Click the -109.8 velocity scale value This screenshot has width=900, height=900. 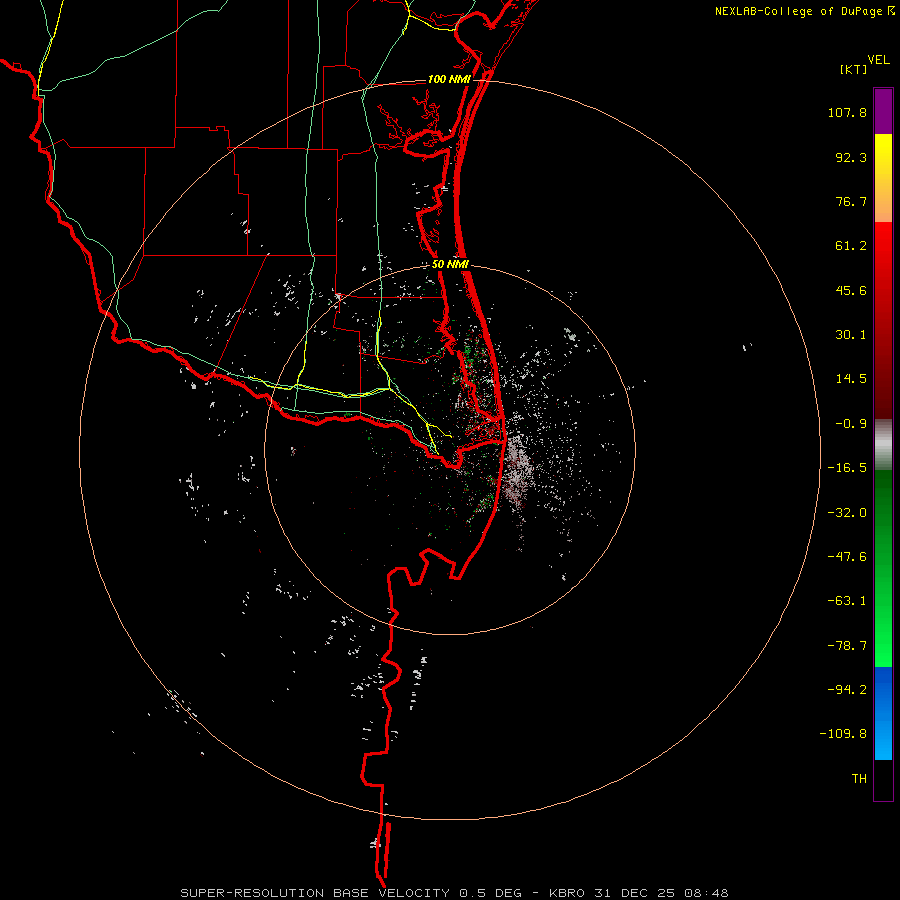(843, 734)
